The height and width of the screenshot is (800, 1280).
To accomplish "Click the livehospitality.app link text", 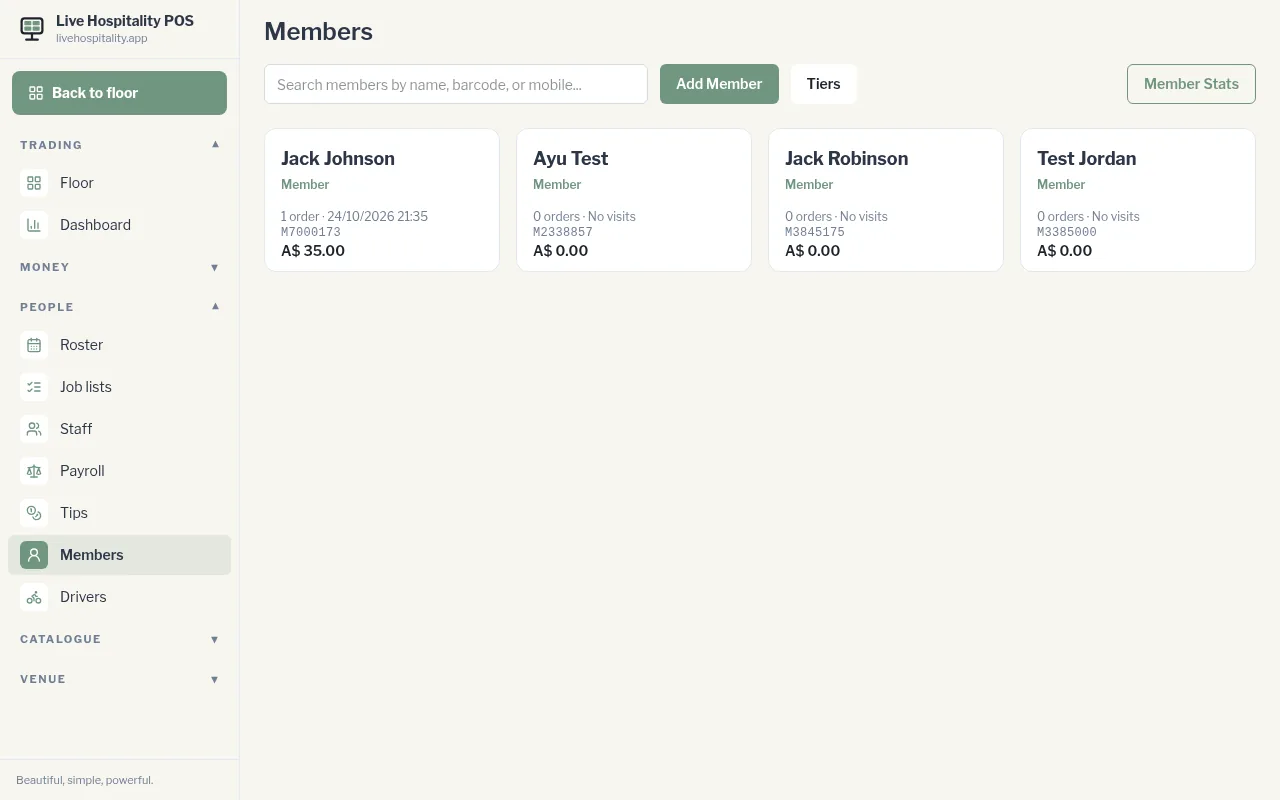I will coord(102,38).
